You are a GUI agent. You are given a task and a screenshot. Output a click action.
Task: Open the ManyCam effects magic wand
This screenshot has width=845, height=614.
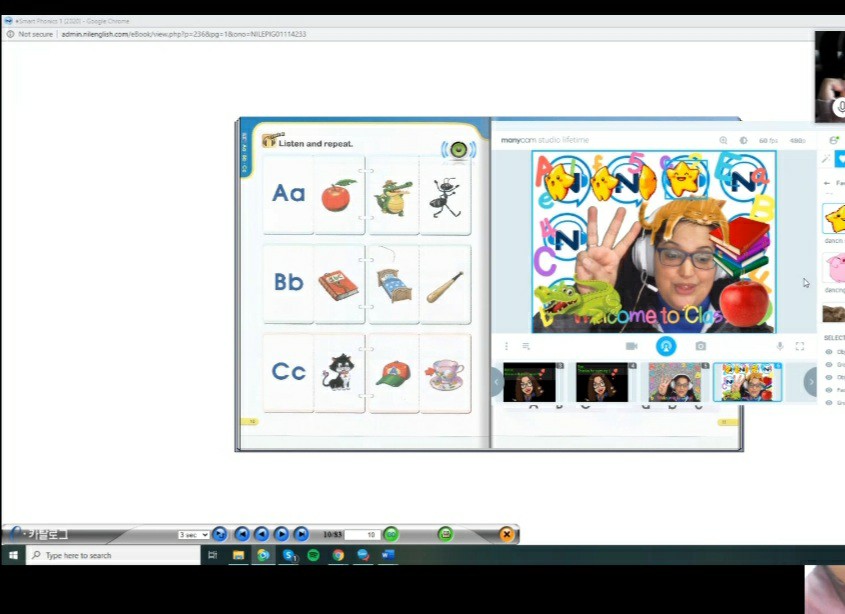pyautogui.click(x=825, y=158)
